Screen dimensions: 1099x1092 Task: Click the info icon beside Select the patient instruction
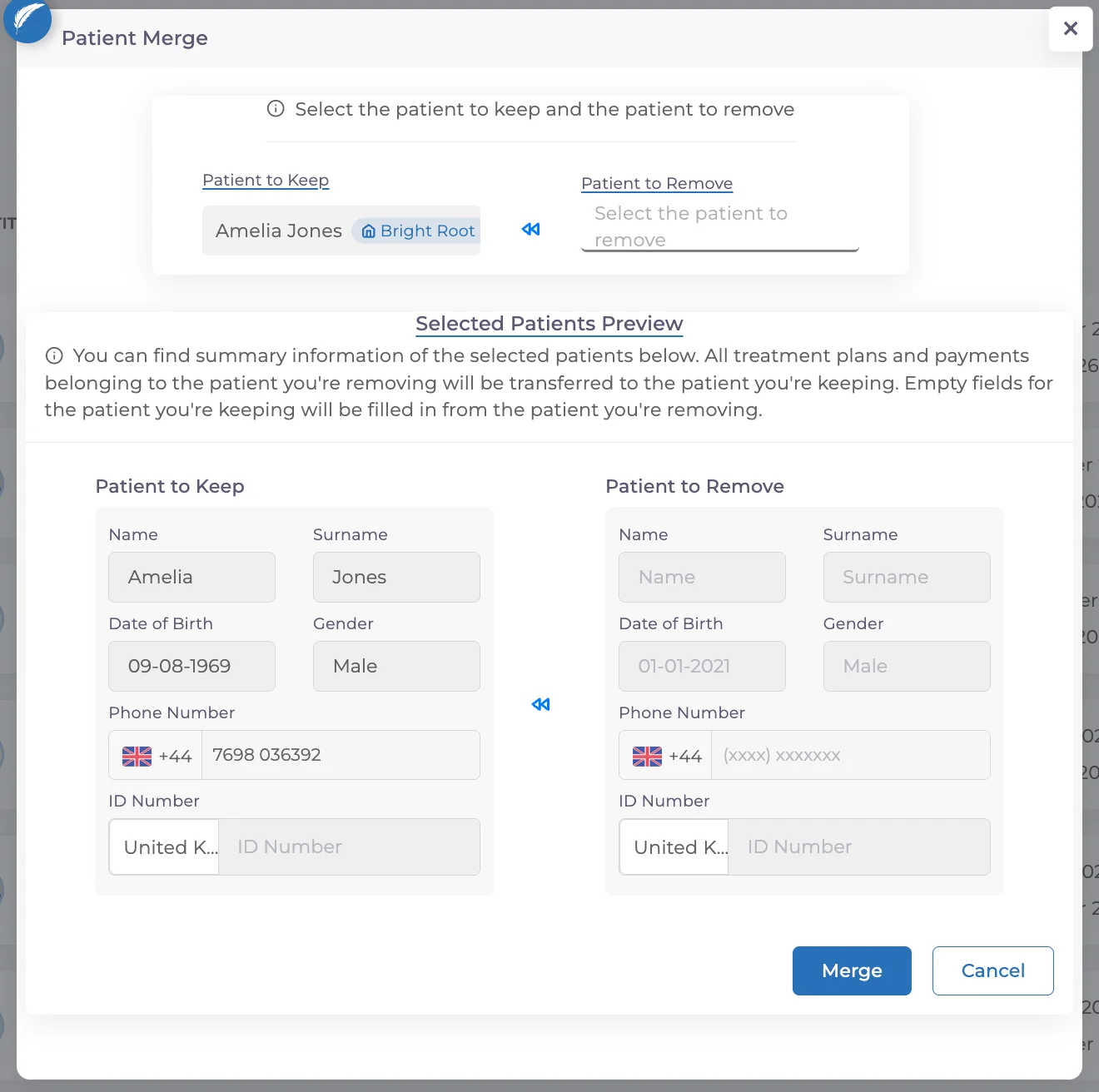(276, 109)
